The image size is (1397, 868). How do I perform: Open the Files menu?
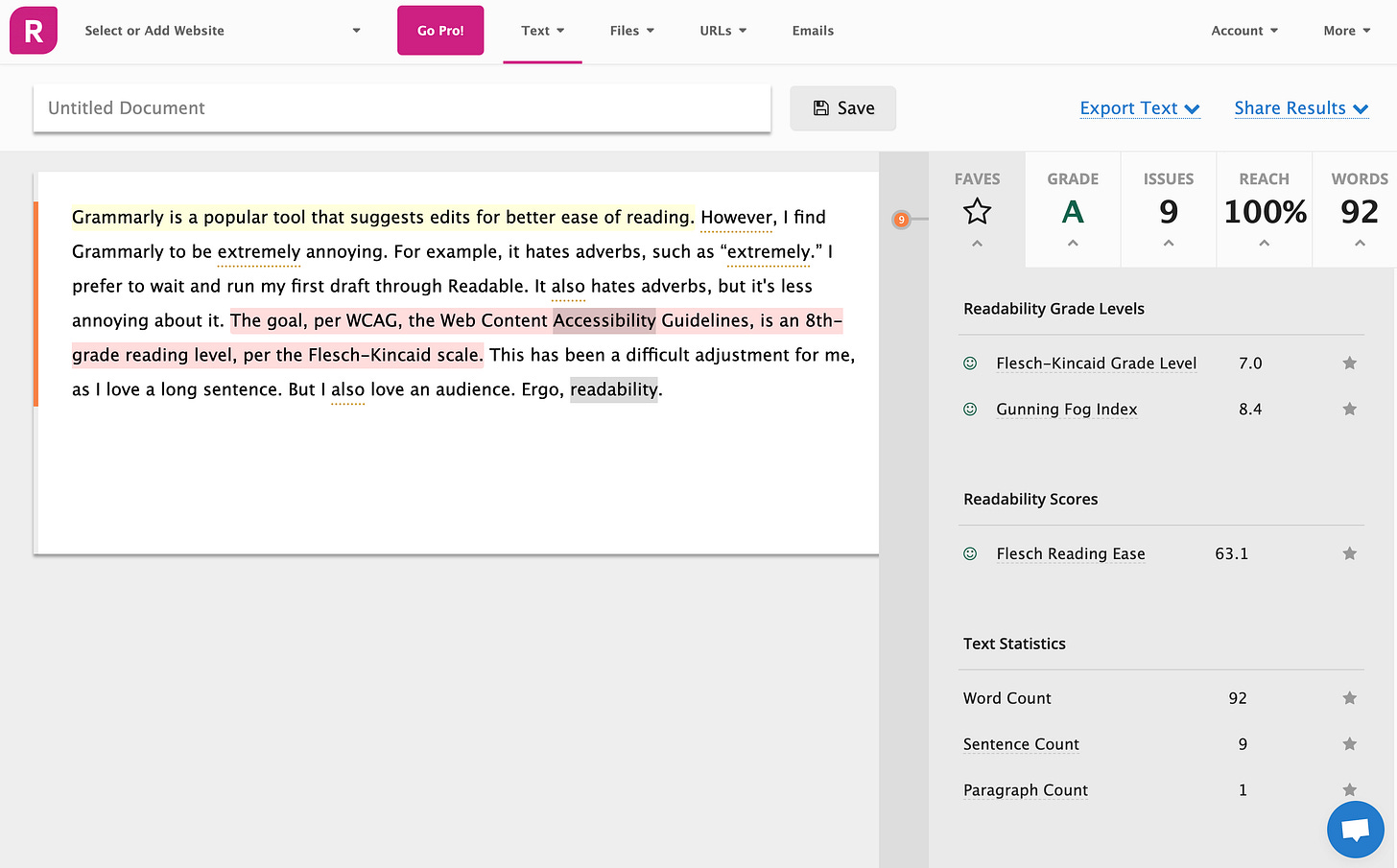tap(631, 31)
